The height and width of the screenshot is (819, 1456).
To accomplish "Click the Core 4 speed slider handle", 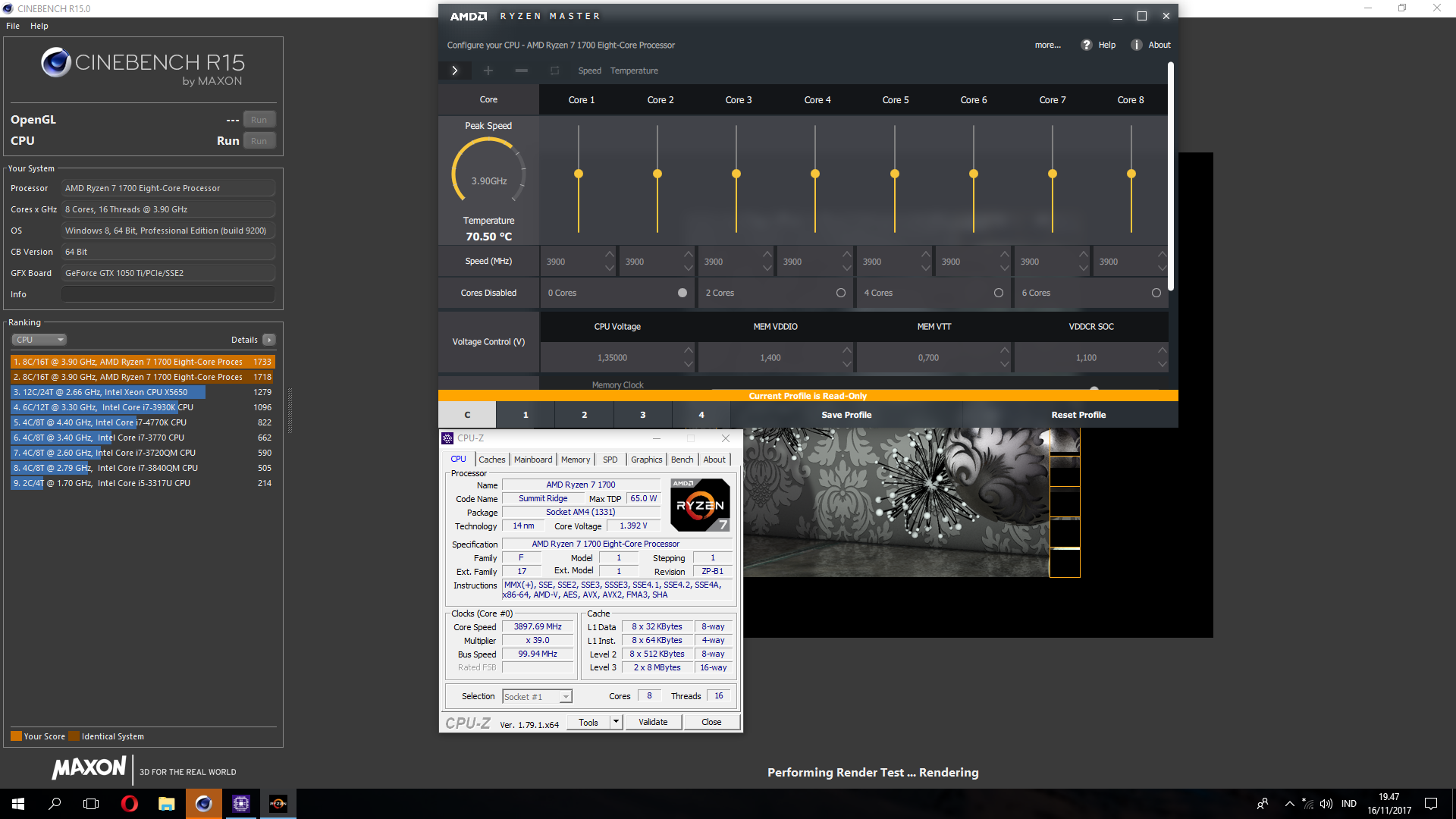I will (815, 174).
